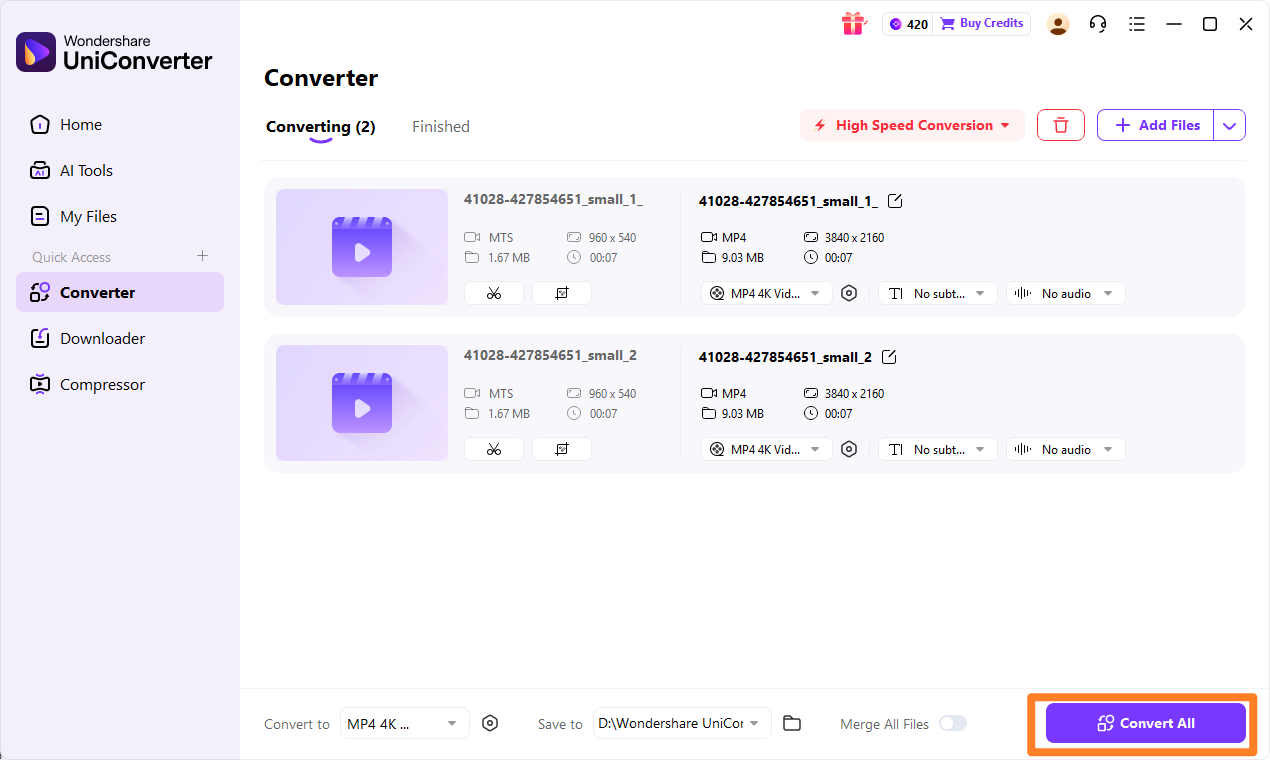Delete all files with the trash icon
The width and height of the screenshot is (1270, 760).
pos(1060,125)
